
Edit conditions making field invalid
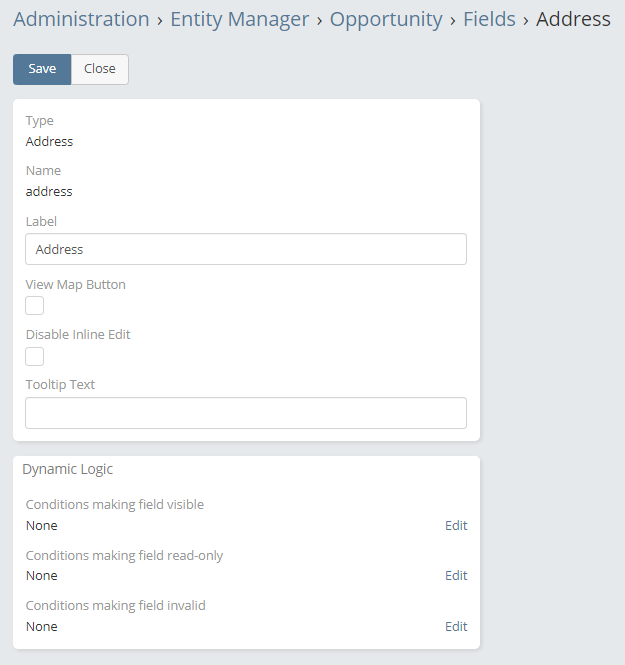456,627
